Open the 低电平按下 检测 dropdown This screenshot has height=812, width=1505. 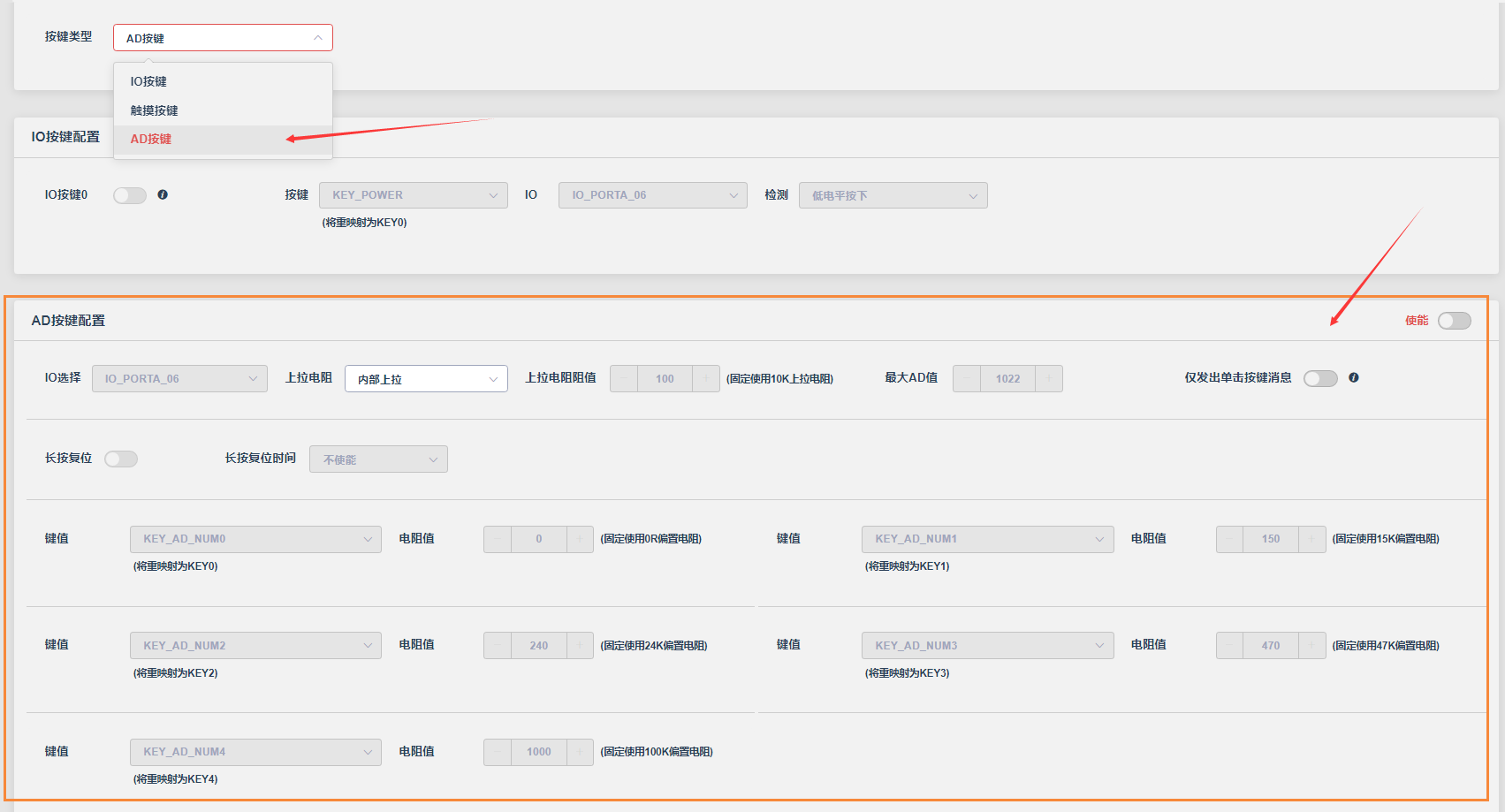pyautogui.click(x=893, y=195)
